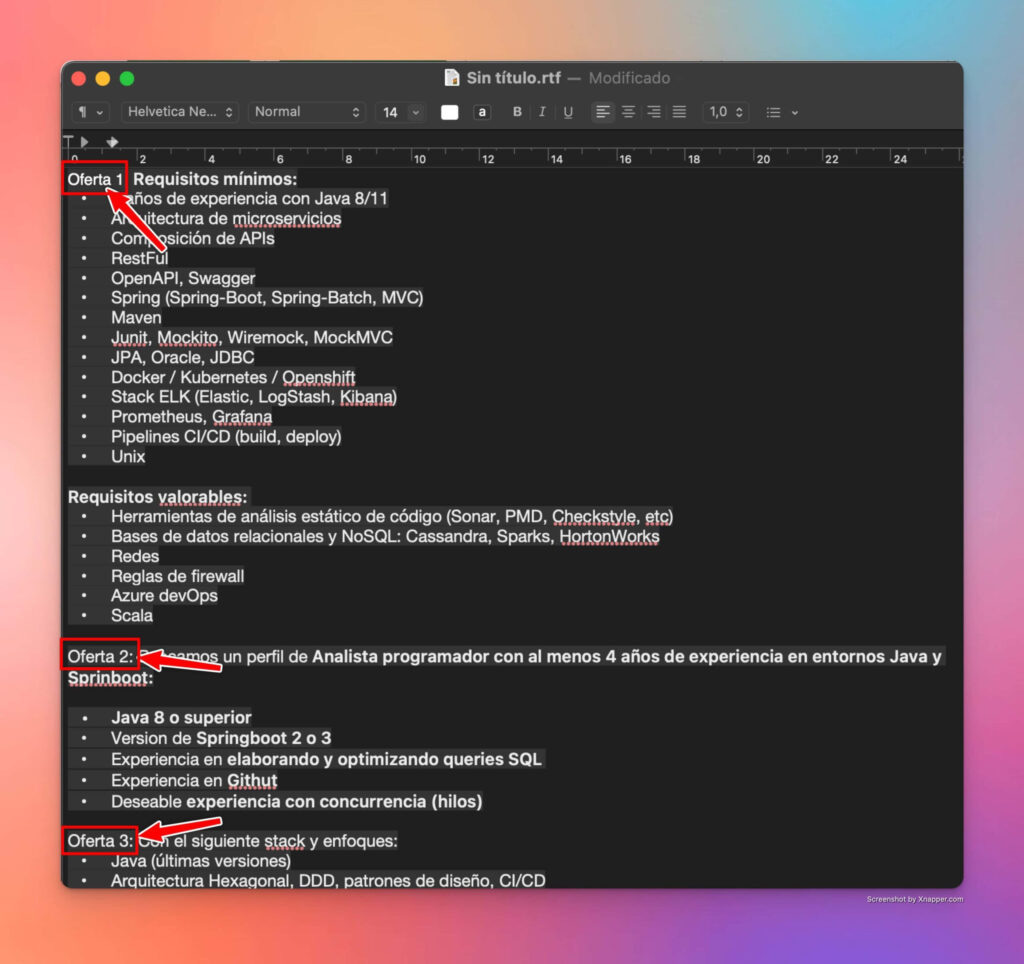The width and height of the screenshot is (1024, 964).
Task: Click the misspelled word 'microservicios'
Action: pos(287,219)
